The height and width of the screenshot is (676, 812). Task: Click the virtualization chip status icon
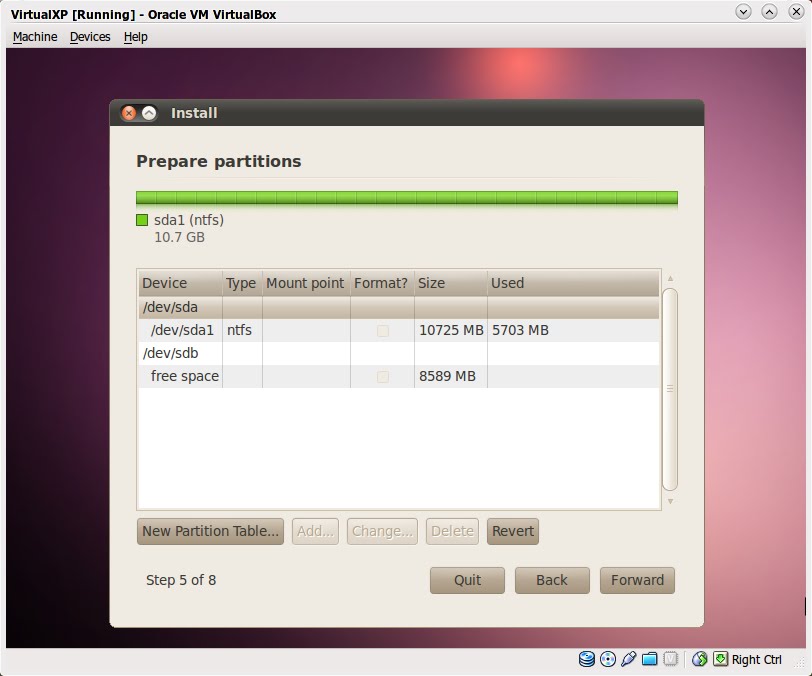671,659
